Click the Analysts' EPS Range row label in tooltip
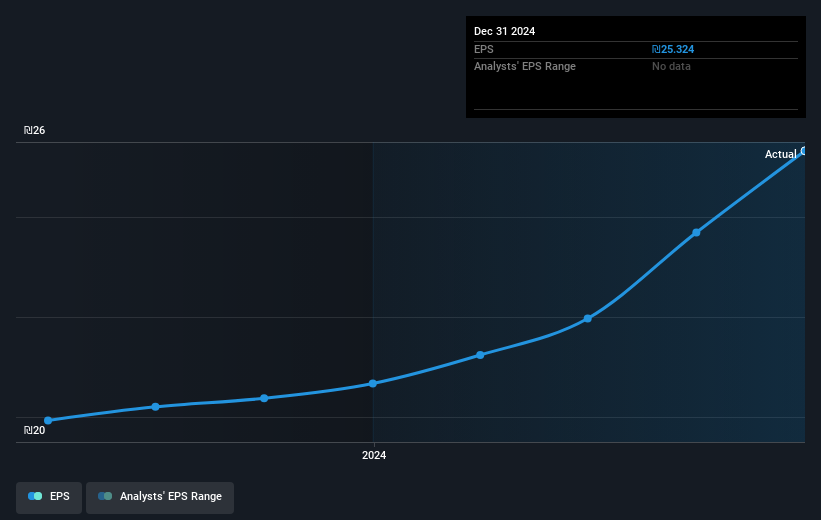821x520 pixels. click(x=525, y=67)
